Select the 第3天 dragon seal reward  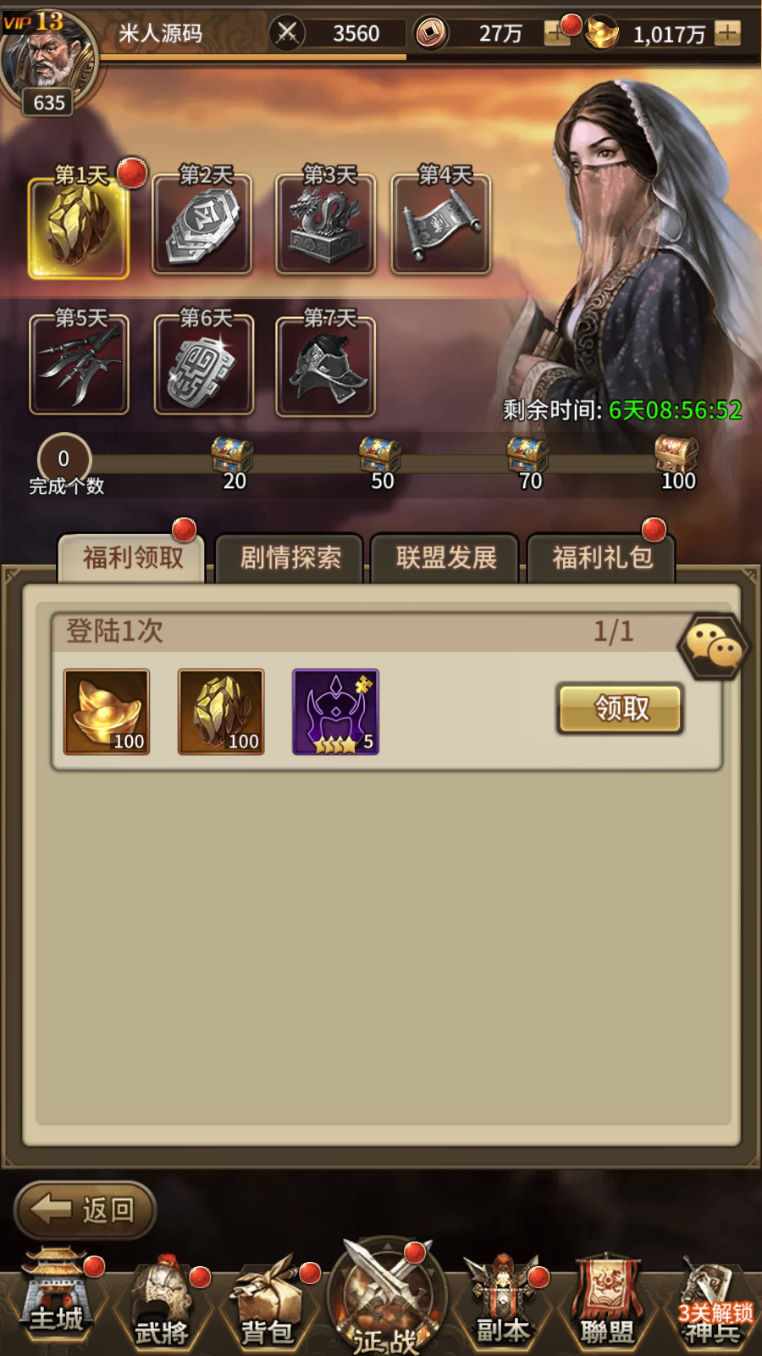point(325,224)
